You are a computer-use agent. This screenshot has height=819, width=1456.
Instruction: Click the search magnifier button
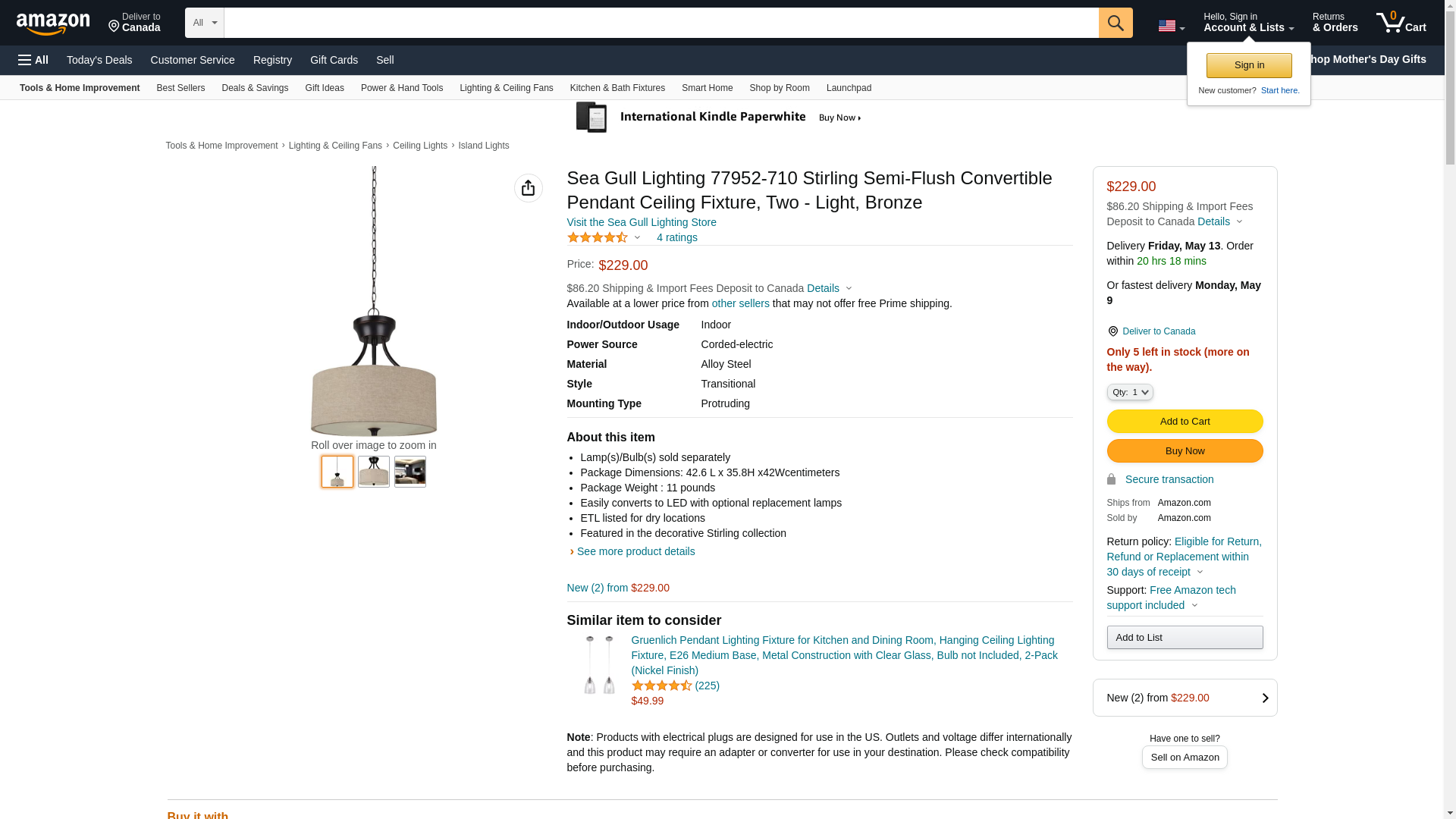tap(1115, 23)
